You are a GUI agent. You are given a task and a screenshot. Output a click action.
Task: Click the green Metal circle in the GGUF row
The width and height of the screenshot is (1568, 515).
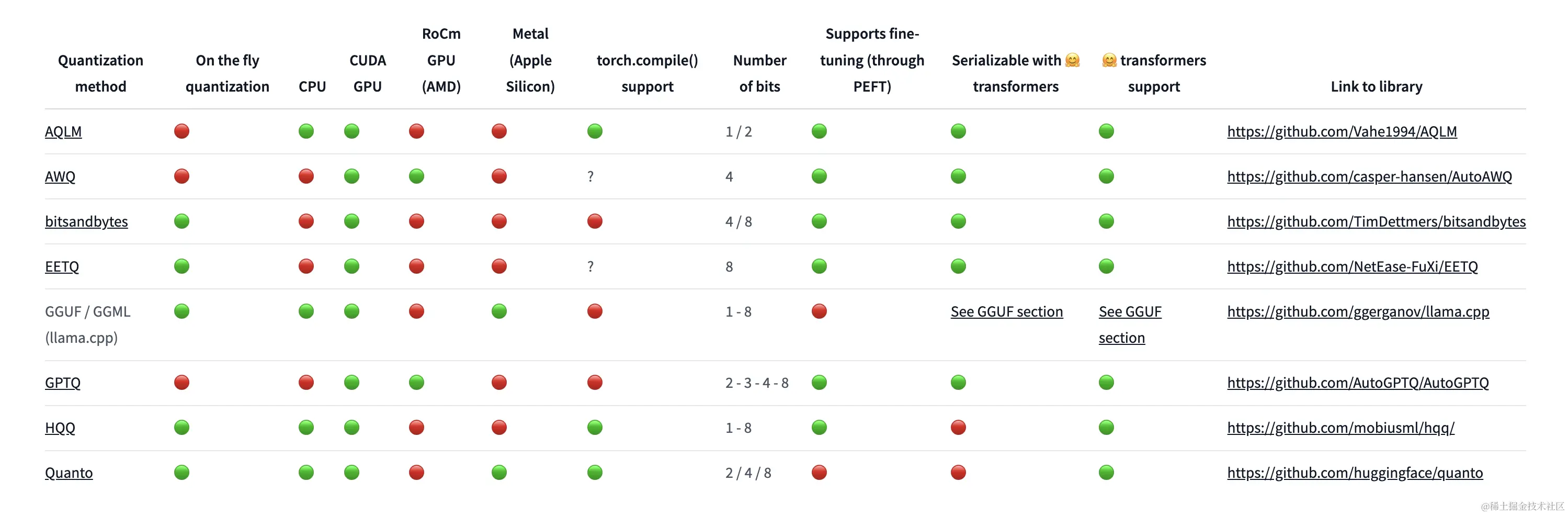point(499,311)
